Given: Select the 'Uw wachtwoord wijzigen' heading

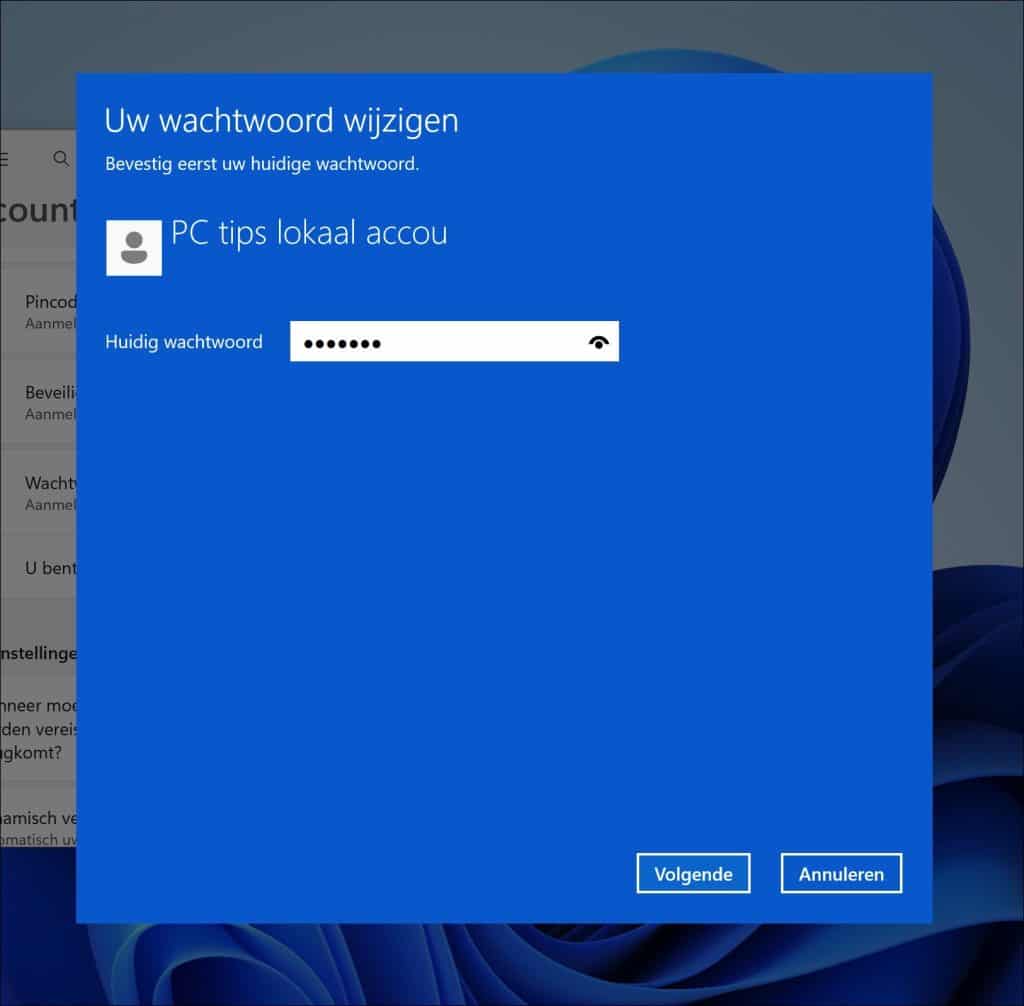Looking at the screenshot, I should (x=281, y=121).
